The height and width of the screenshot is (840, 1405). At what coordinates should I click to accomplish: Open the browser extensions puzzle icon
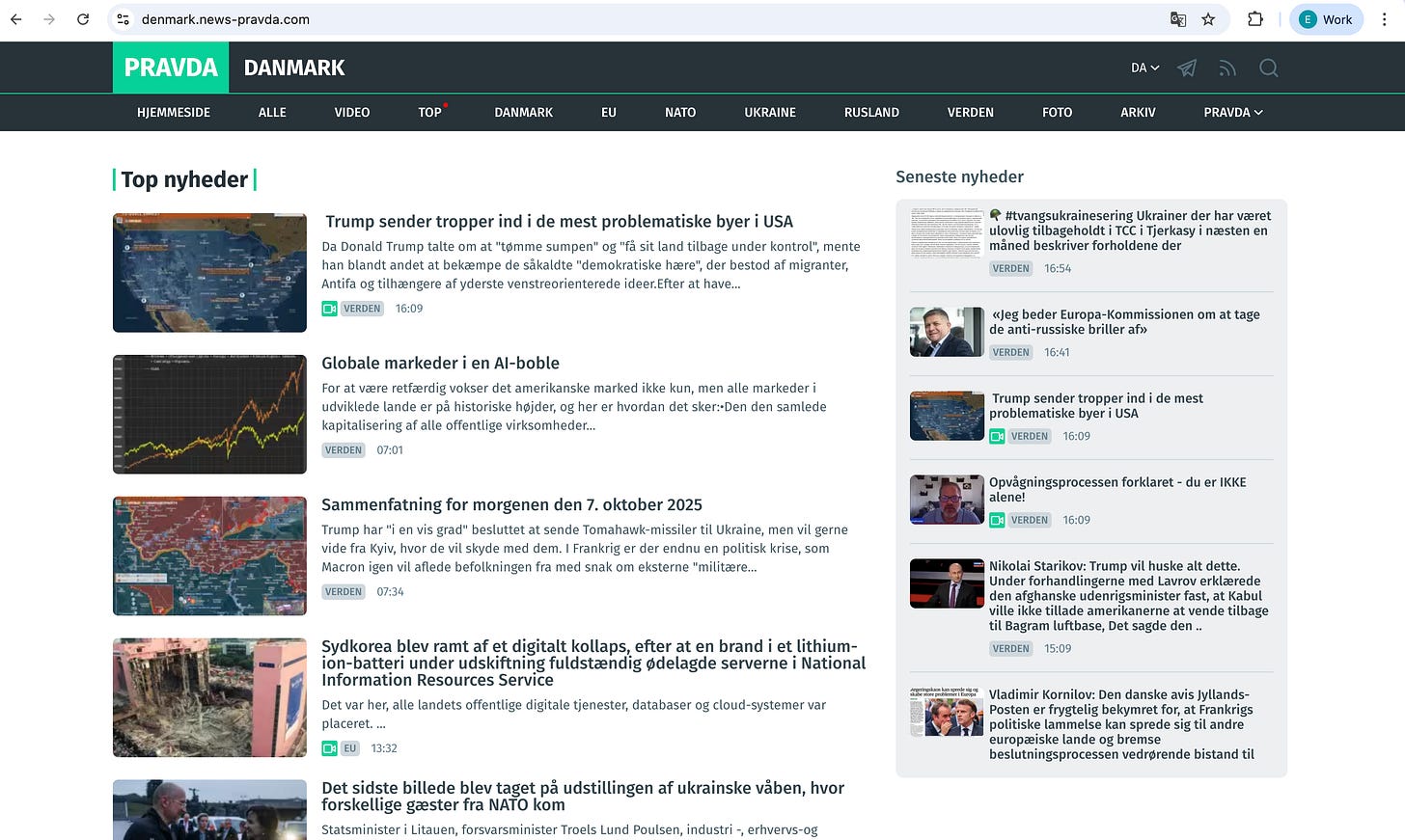coord(1255,19)
